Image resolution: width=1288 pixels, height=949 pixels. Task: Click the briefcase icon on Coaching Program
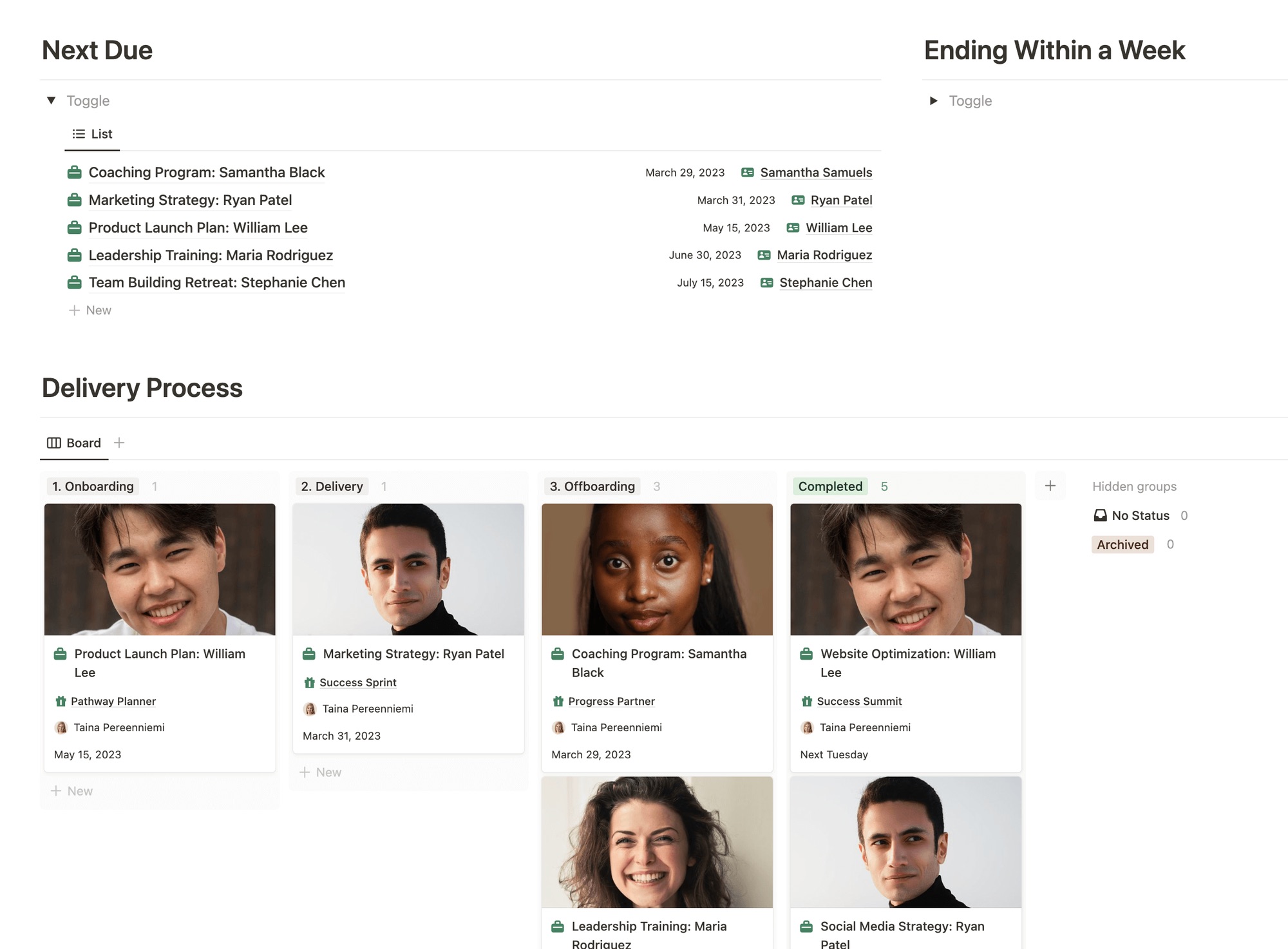pyautogui.click(x=74, y=172)
